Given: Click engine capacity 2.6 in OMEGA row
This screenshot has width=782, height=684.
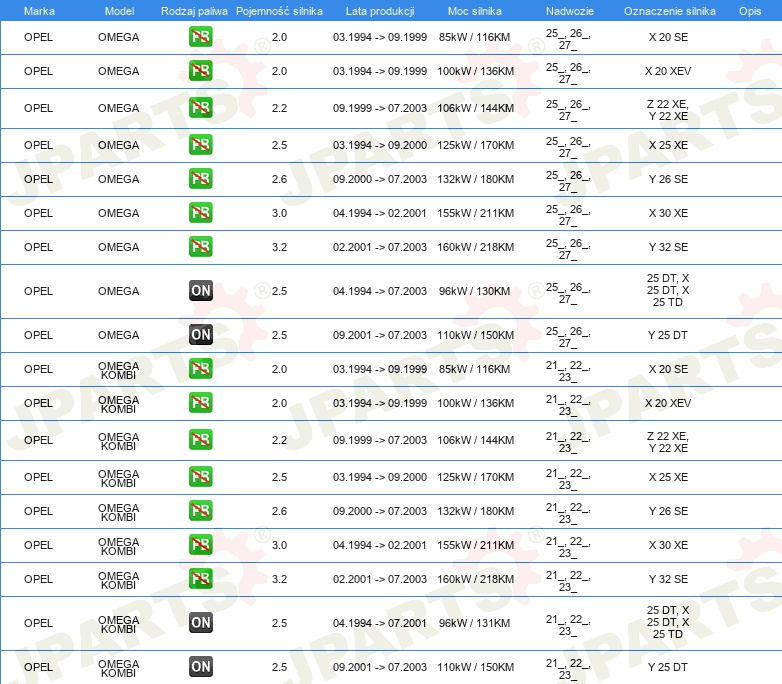Looking at the screenshot, I should click(x=279, y=179).
